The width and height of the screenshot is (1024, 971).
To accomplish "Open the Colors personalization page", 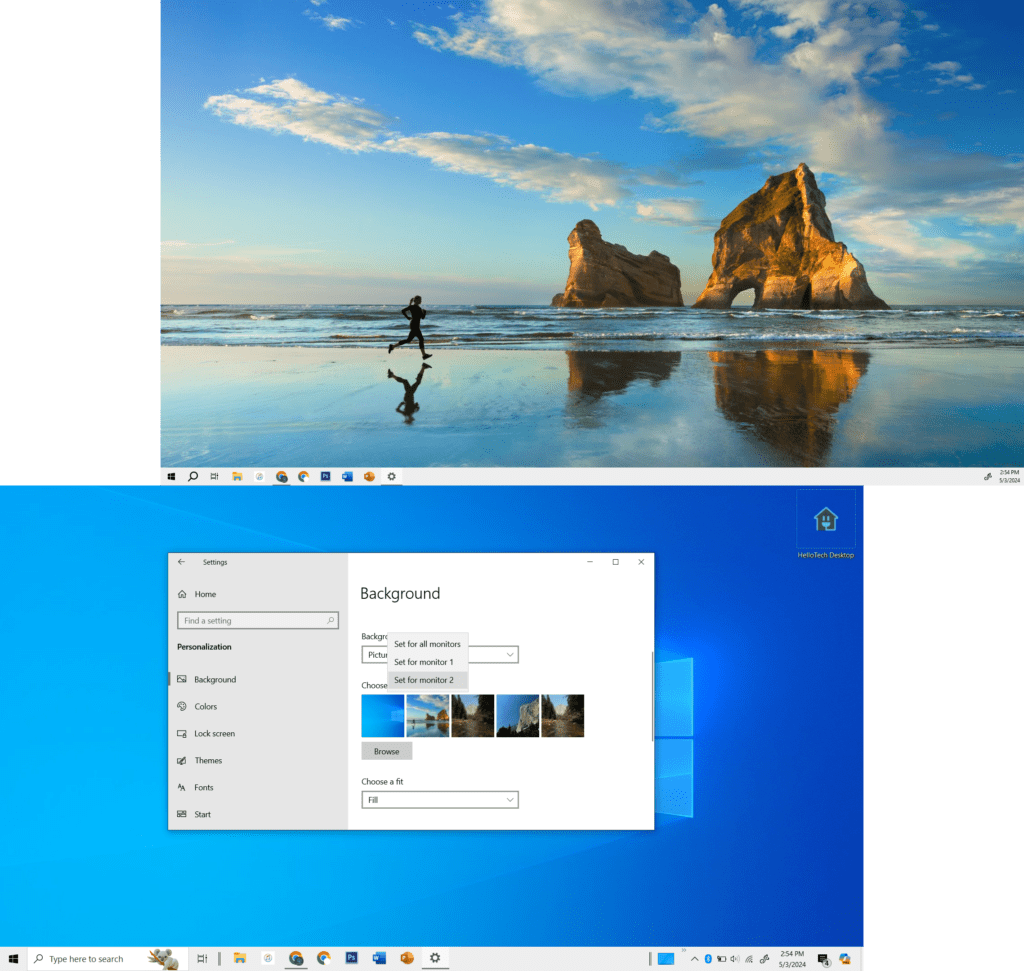I will coord(205,707).
